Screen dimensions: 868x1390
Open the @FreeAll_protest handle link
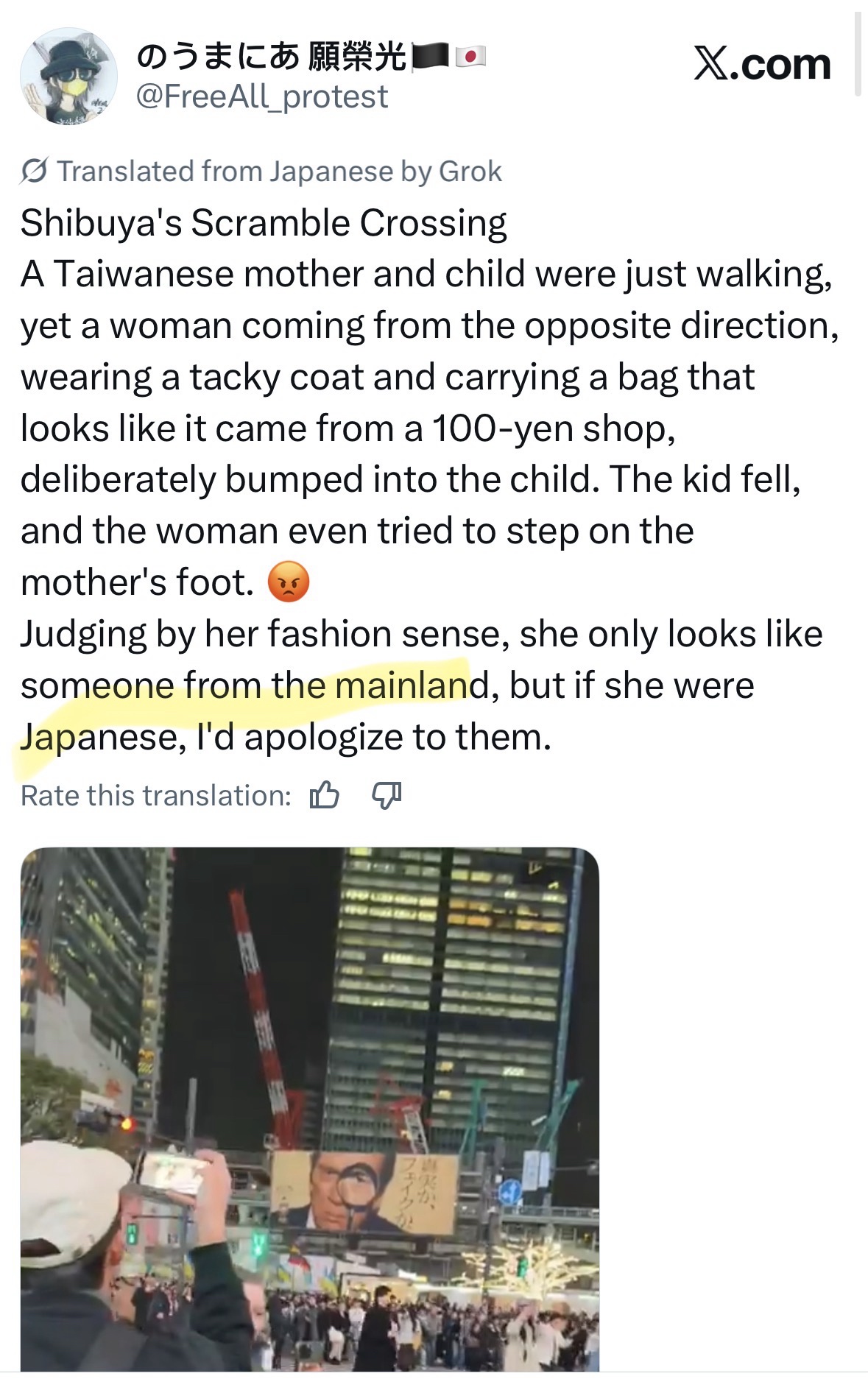pos(262,97)
